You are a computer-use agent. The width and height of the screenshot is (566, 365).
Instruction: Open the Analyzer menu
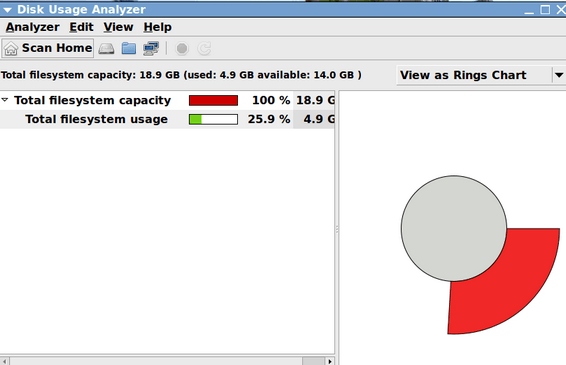tap(32, 27)
